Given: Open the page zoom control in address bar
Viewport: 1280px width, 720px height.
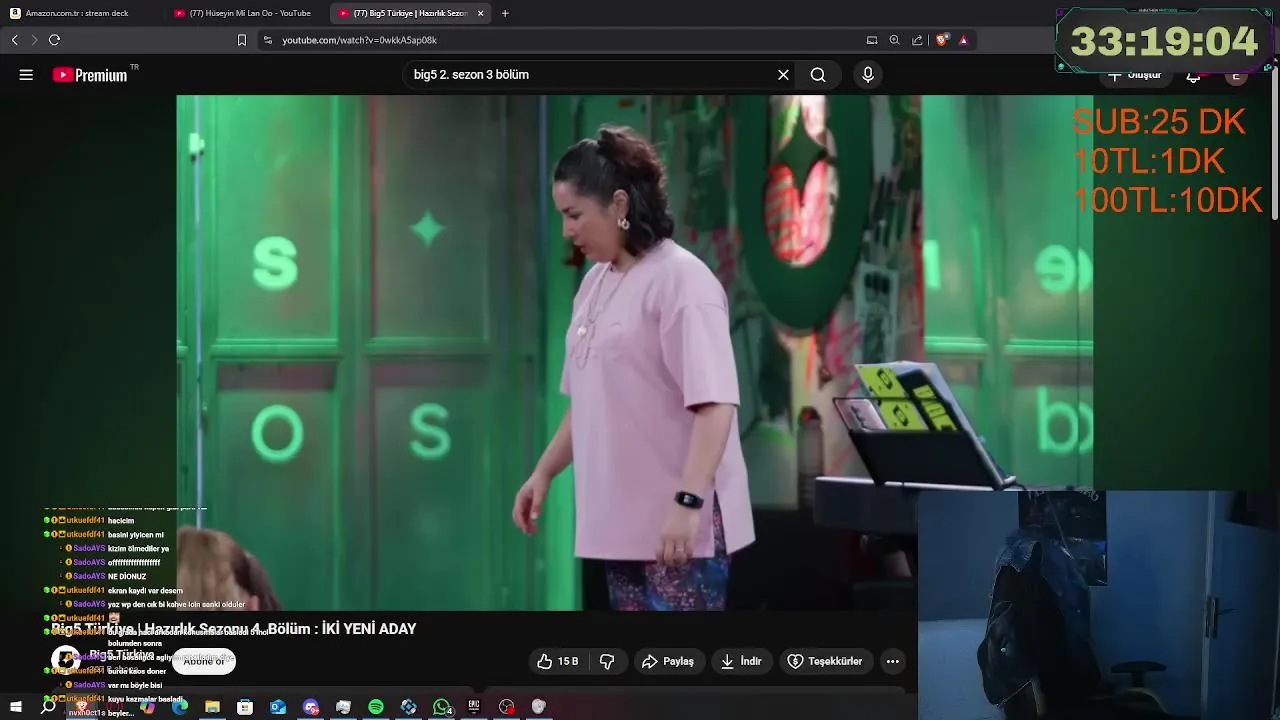Looking at the screenshot, I should tap(894, 40).
